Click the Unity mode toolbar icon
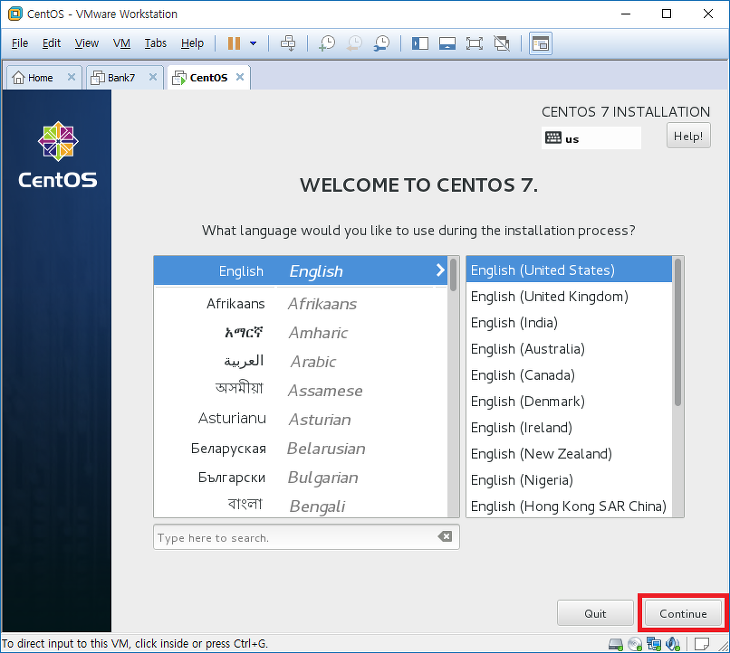The height and width of the screenshot is (653, 730). (x=502, y=43)
